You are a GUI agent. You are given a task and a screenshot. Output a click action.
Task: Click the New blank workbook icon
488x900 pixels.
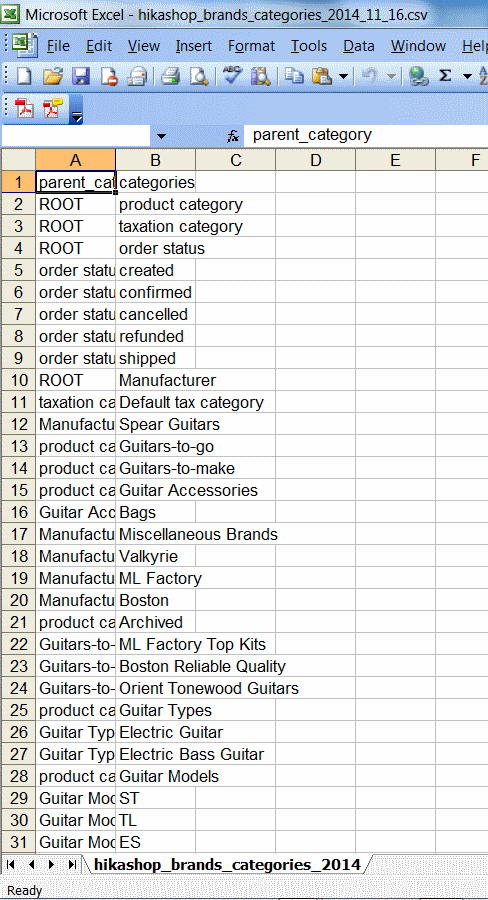click(22, 75)
